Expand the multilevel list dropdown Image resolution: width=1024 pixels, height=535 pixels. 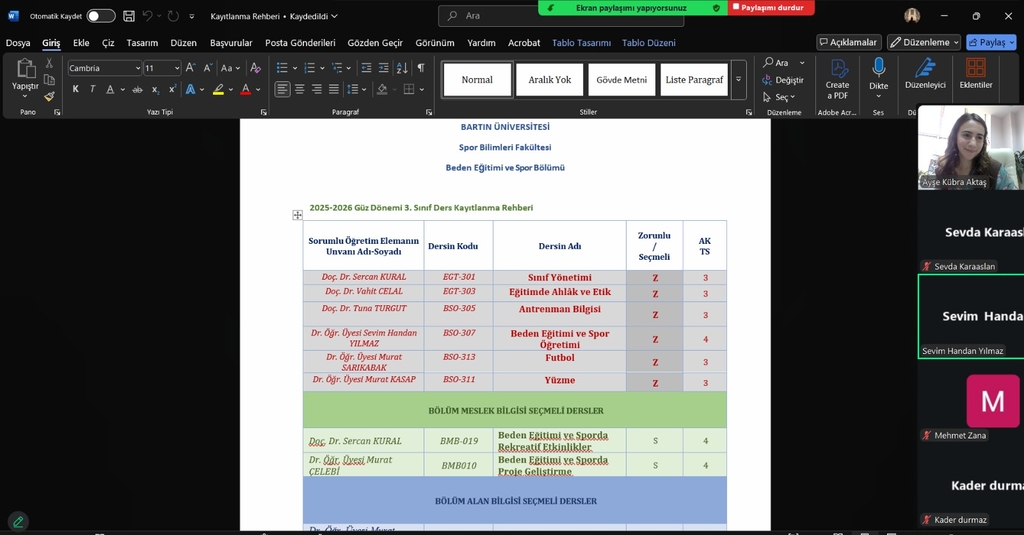pos(349,68)
